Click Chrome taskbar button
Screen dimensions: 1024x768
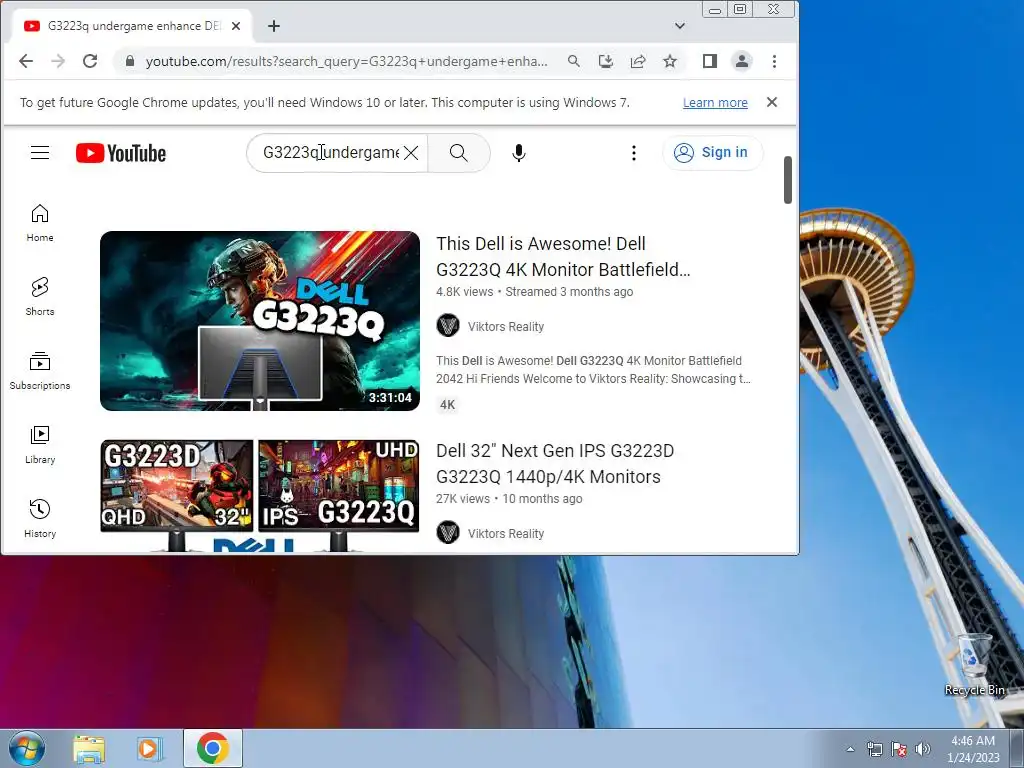click(x=212, y=748)
